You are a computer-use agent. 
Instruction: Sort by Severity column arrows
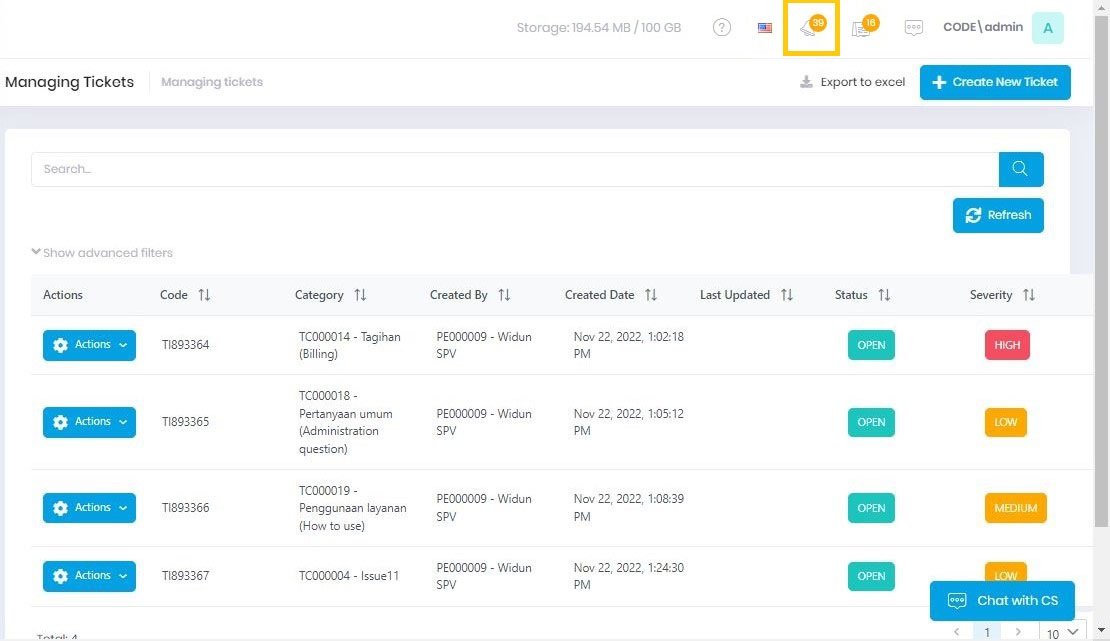point(1029,295)
